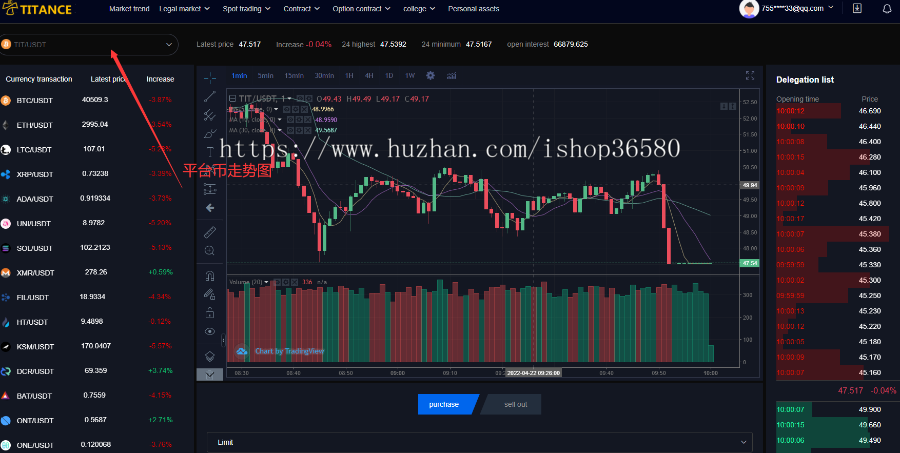Select the ruler measure tool
This screenshot has height=453, width=900.
coord(210,232)
